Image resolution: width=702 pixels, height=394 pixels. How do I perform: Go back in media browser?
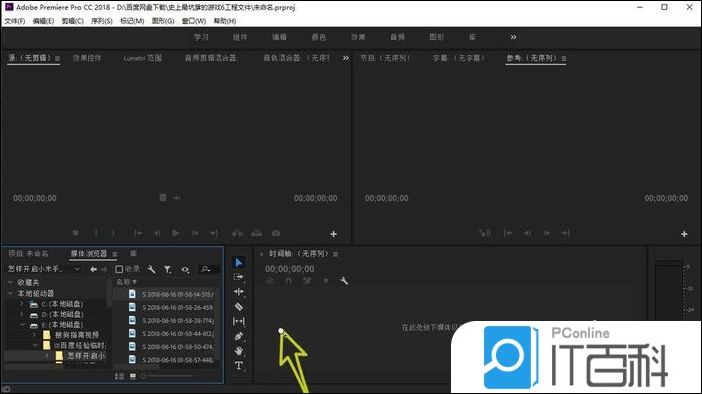[x=93, y=269]
